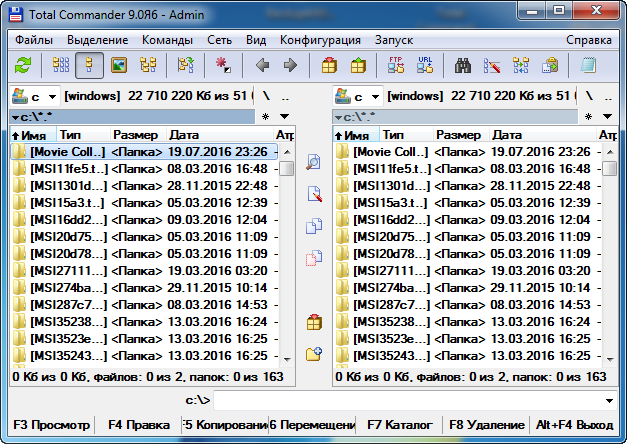Click the binoculars Search files icon

click(463, 66)
